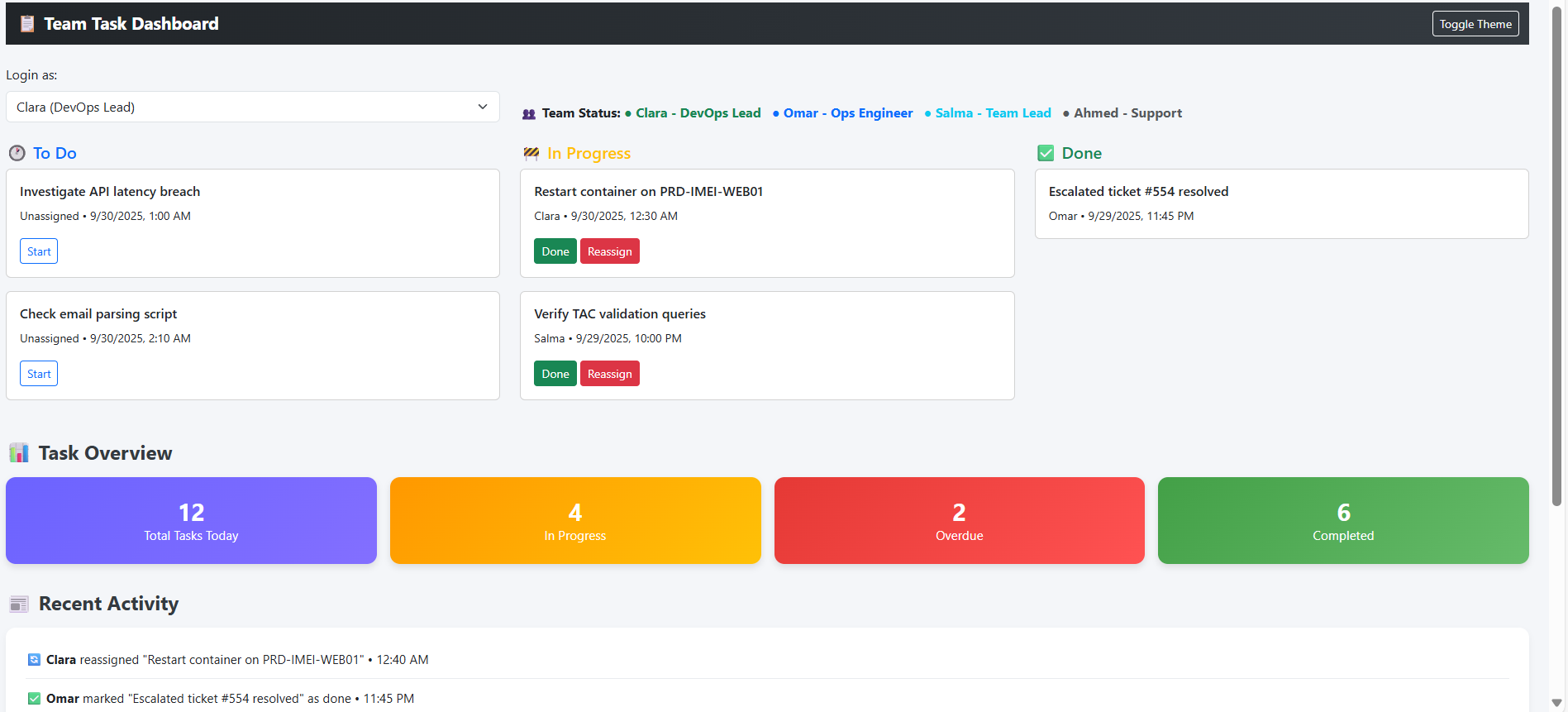1568x712 pixels.
Task: Toggle the dashboard theme
Action: (x=1475, y=24)
